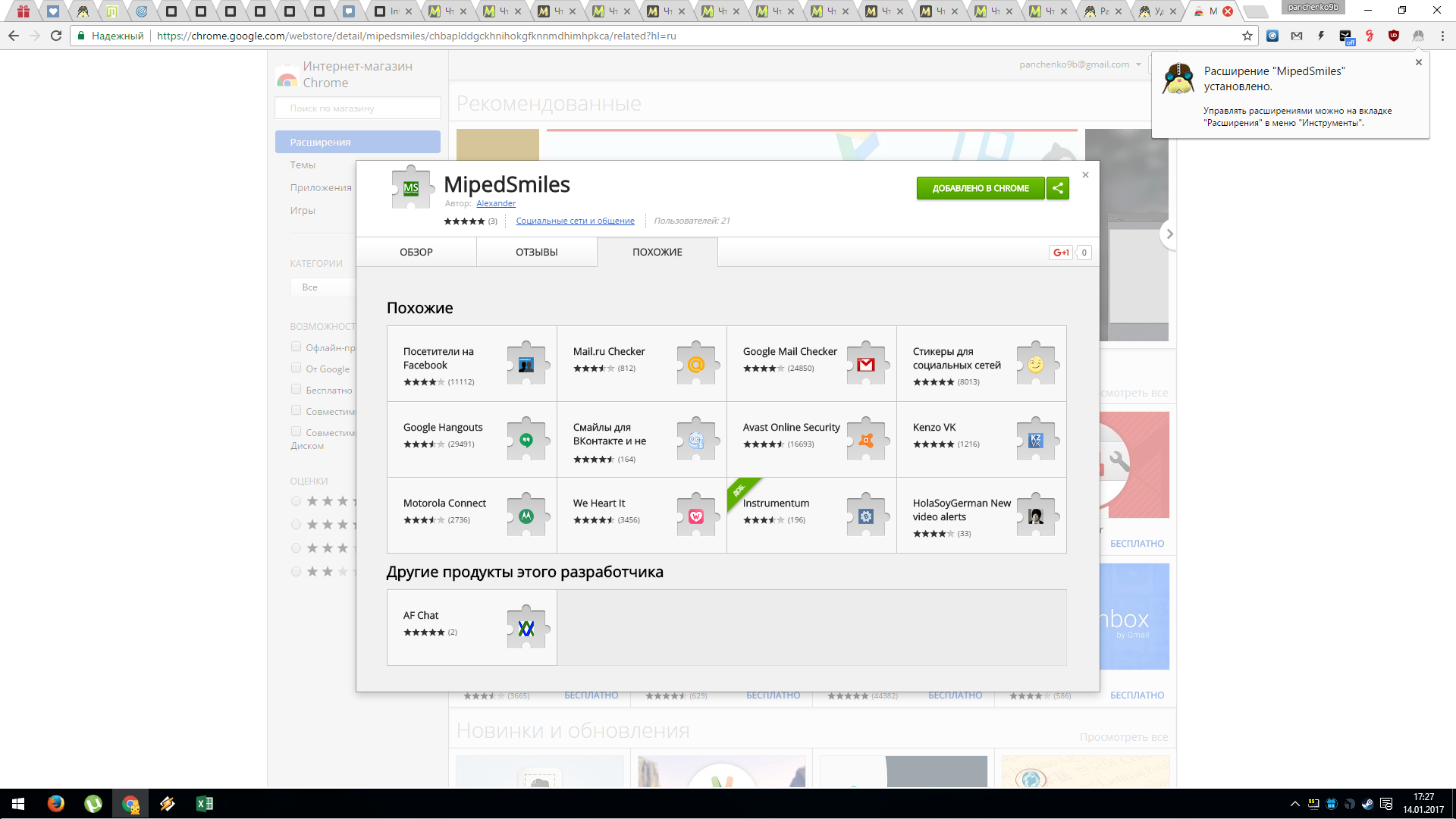Click the mail checker extension marked off
Image resolution: width=1456 pixels, height=819 pixels.
[1346, 36]
